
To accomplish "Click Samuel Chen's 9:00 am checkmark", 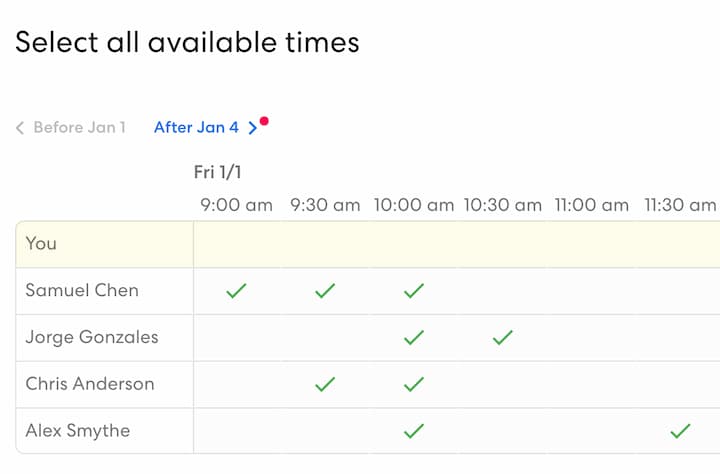I will coord(236,291).
